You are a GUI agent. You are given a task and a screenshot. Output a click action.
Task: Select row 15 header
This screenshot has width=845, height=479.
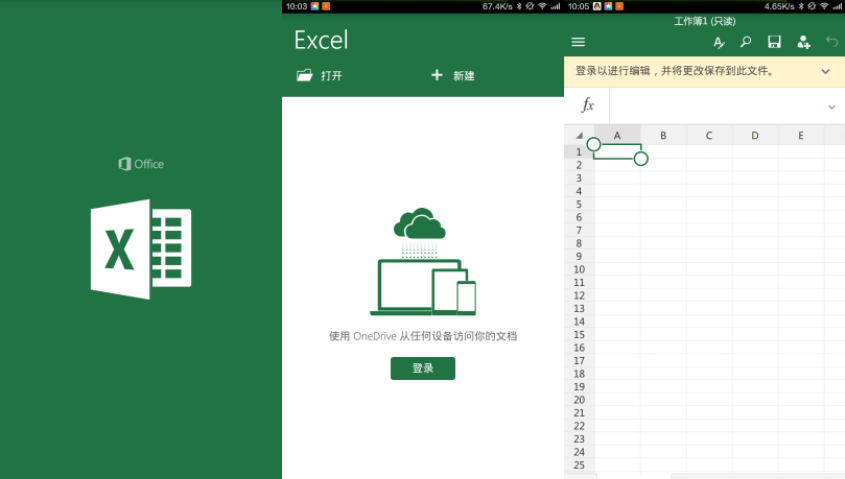(x=579, y=335)
